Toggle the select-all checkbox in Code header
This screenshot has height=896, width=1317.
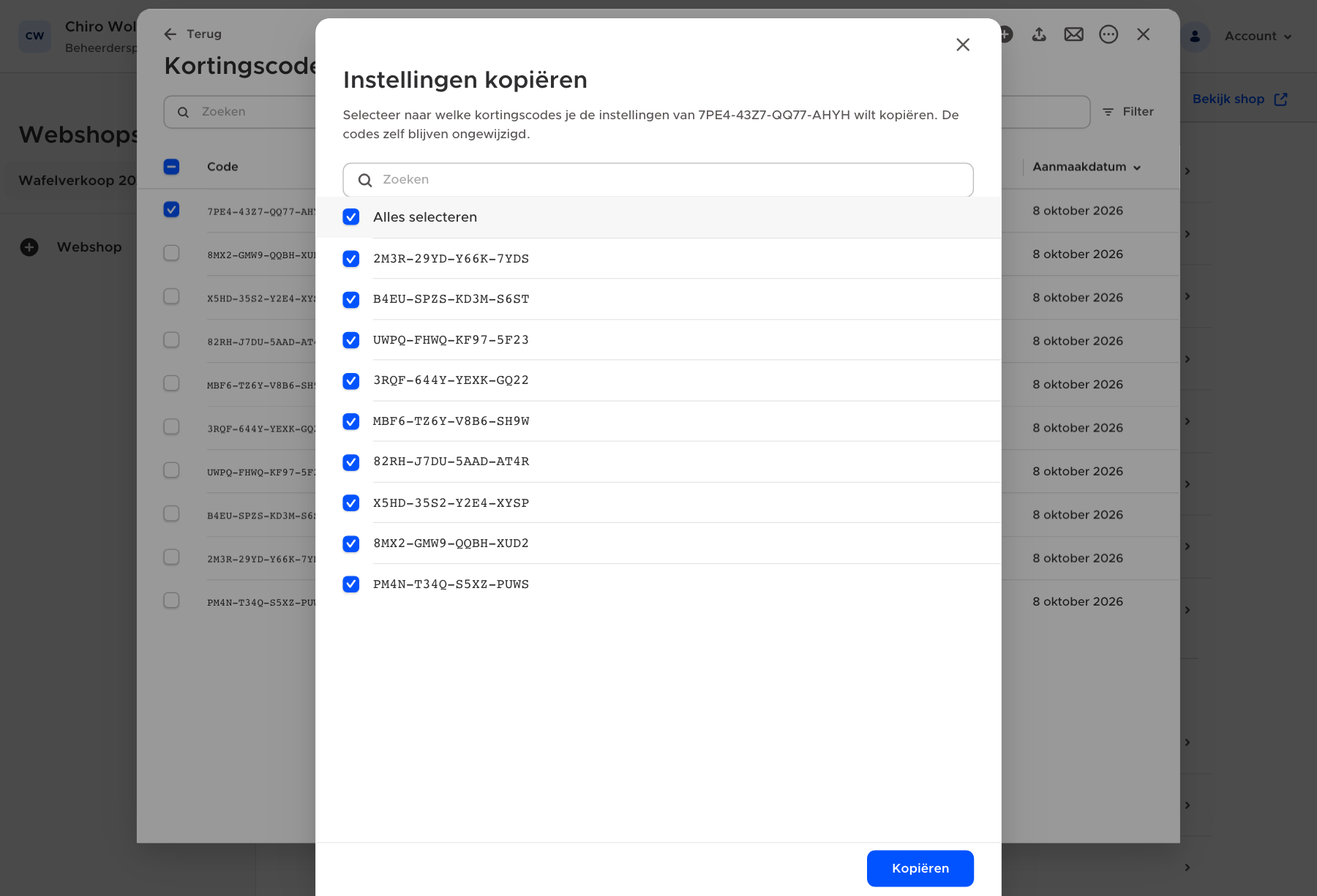coord(171,167)
